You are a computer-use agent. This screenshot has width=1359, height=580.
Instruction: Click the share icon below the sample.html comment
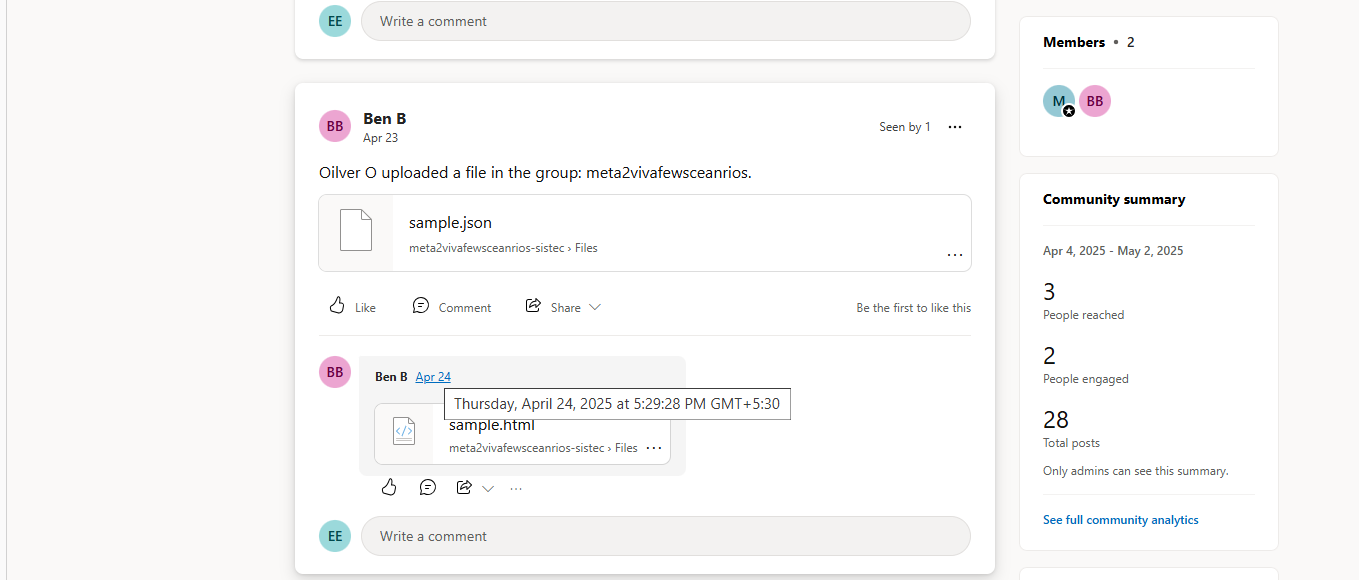464,487
